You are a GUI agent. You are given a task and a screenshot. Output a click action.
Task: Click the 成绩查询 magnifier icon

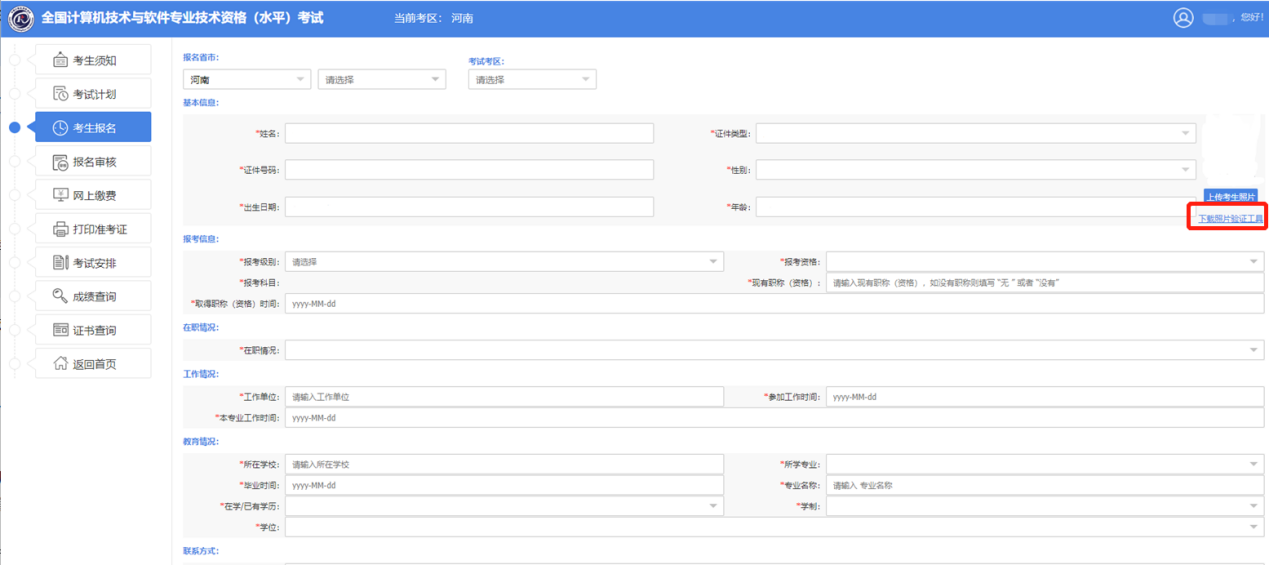(x=60, y=296)
